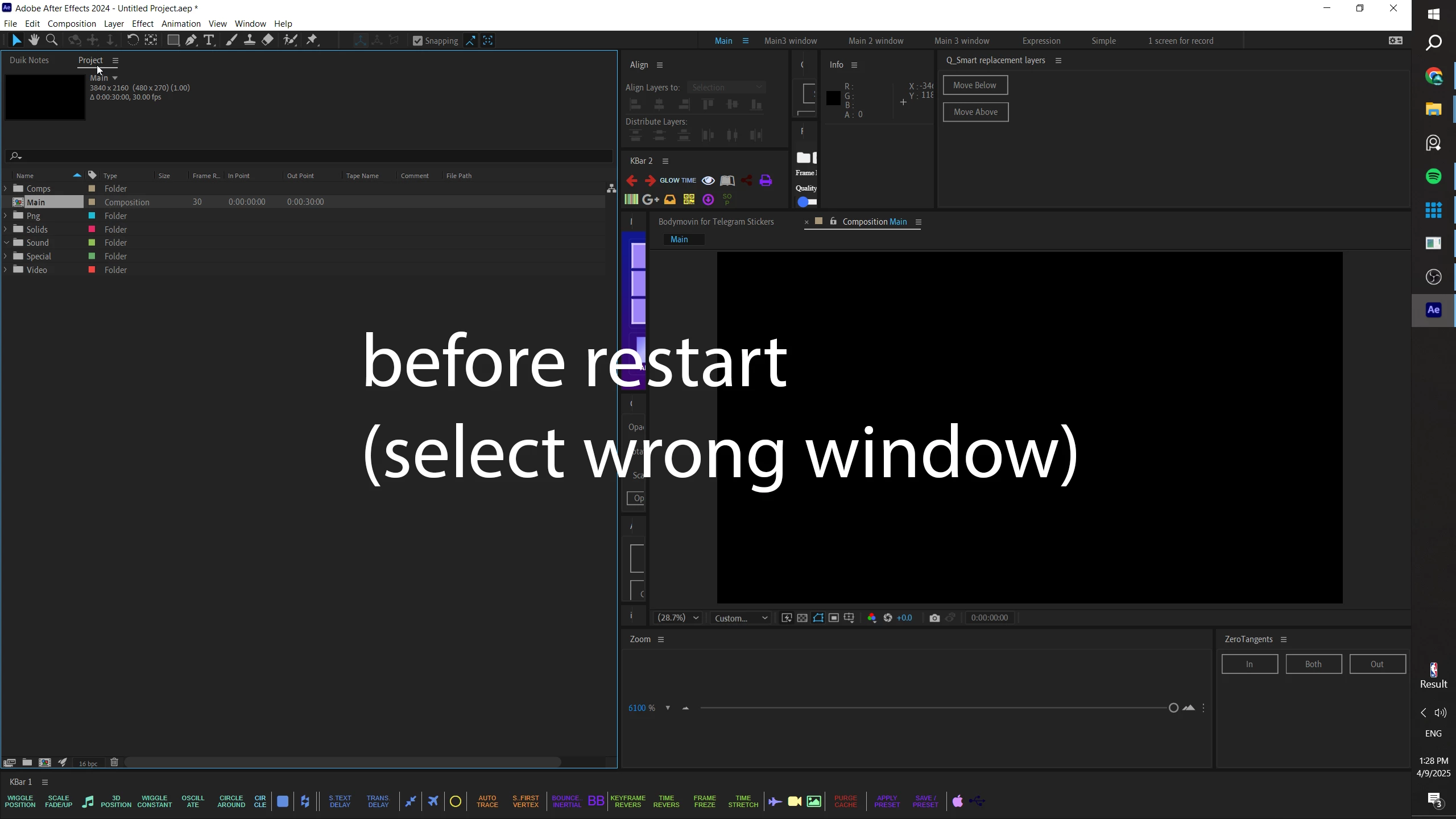Expand the Comps folder
Screen dimensions: 1456x819
click(x=6, y=188)
